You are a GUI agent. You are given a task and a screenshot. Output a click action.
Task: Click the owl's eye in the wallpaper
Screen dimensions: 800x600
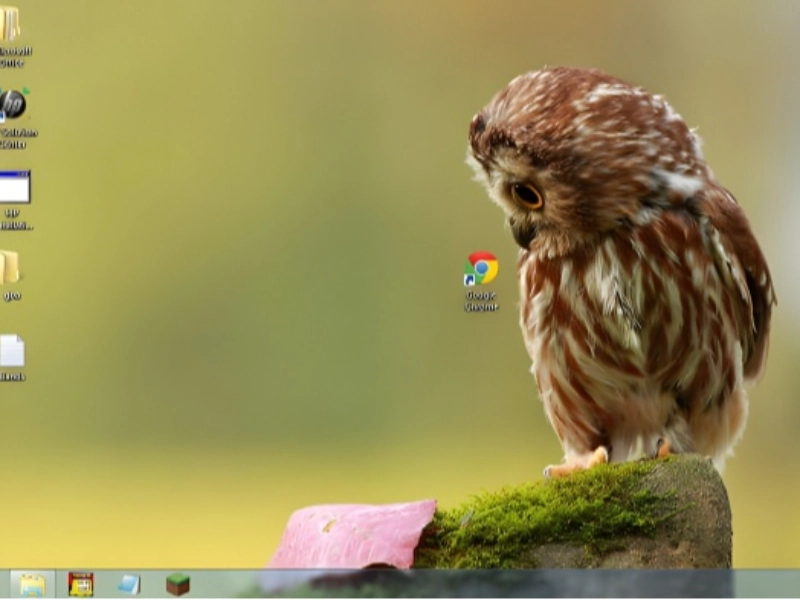(x=527, y=195)
